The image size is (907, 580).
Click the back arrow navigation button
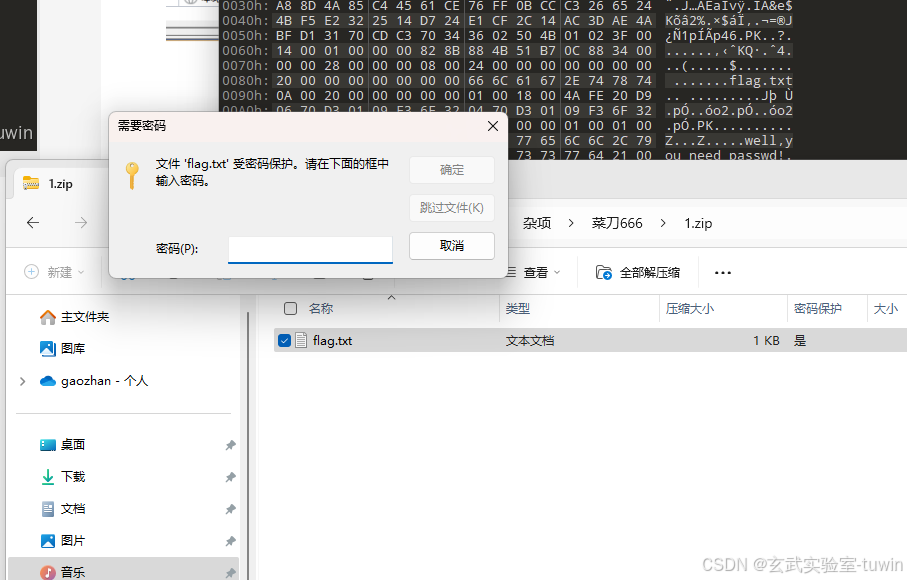(x=33, y=223)
